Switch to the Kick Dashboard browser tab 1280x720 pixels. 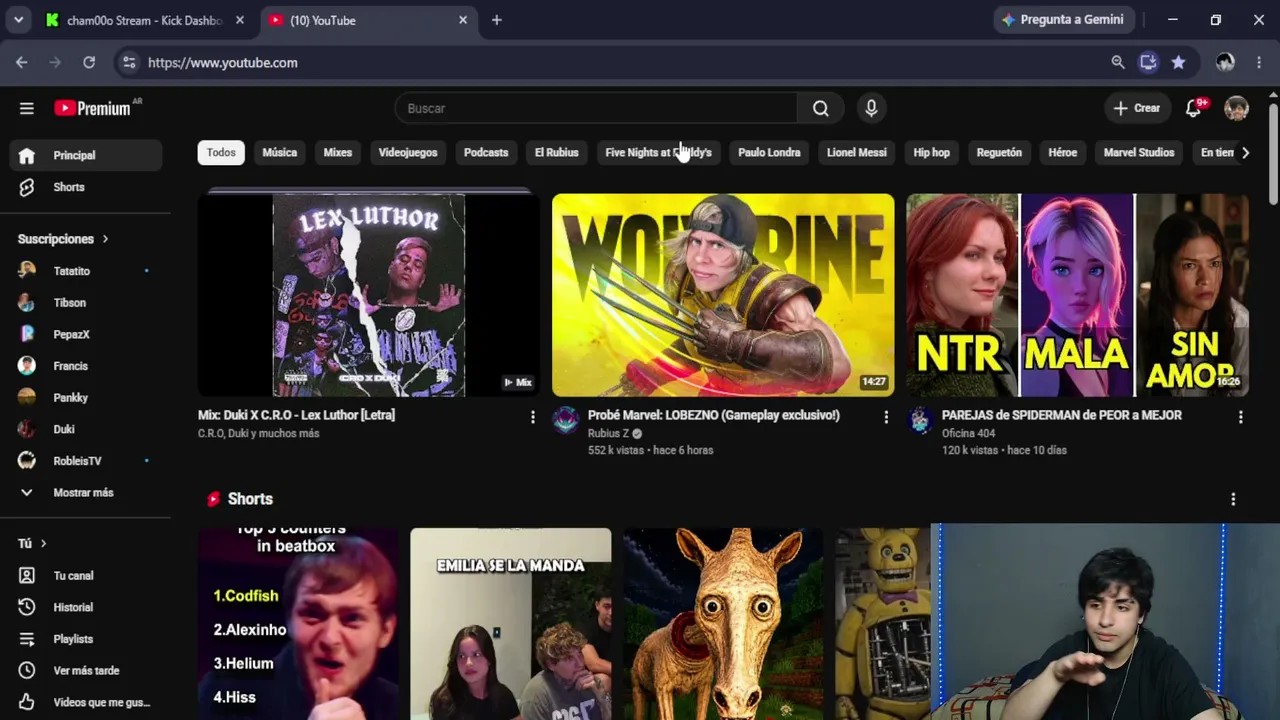tap(145, 20)
